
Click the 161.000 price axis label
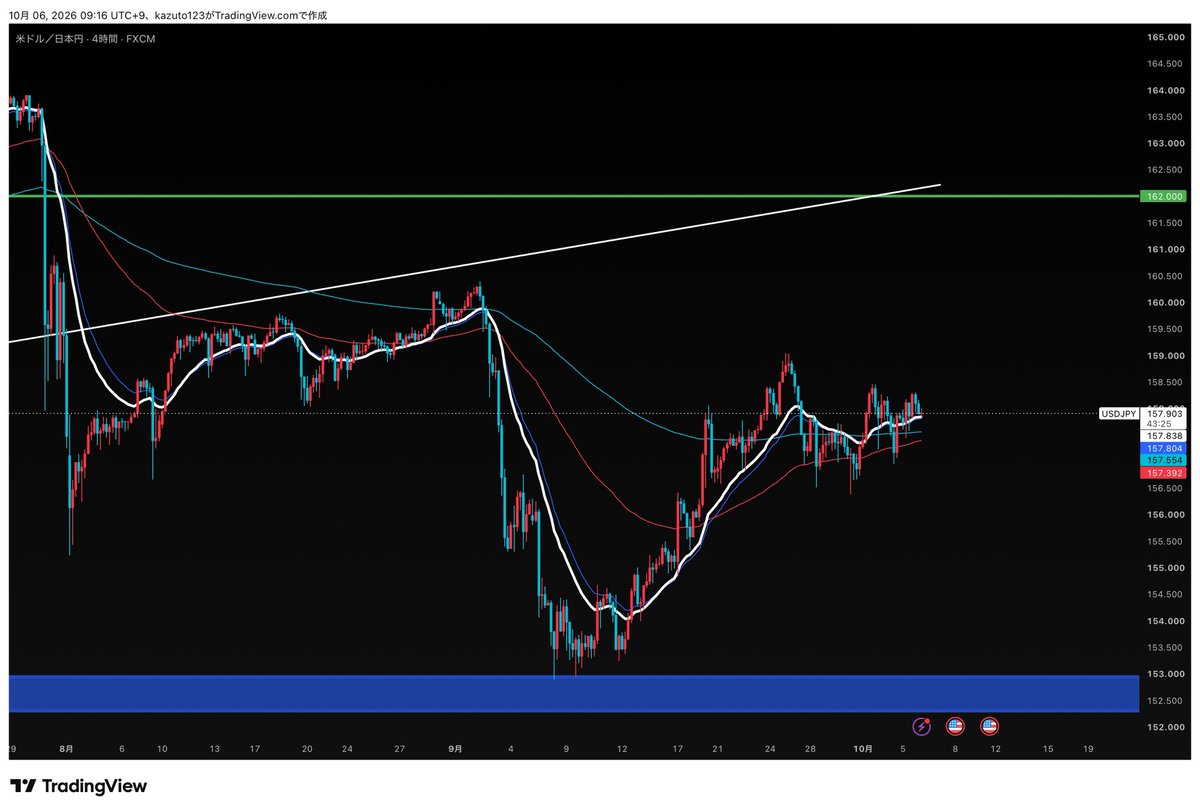click(x=1165, y=249)
